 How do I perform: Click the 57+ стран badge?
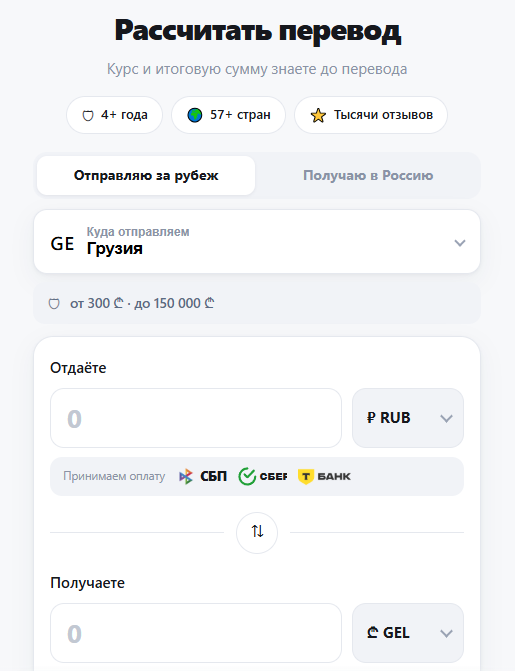tap(229, 115)
